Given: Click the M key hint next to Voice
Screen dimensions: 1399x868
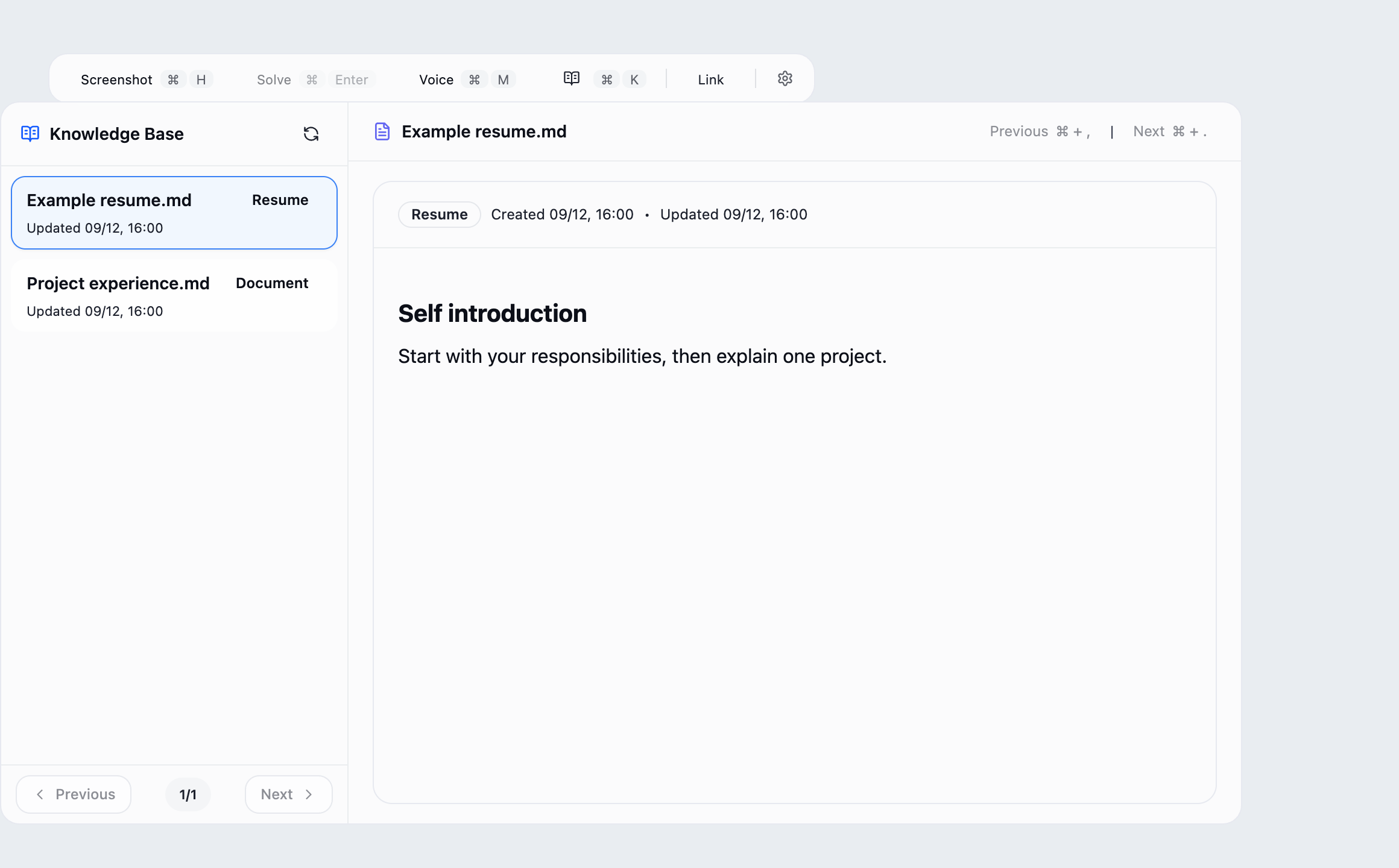Looking at the screenshot, I should 504,80.
